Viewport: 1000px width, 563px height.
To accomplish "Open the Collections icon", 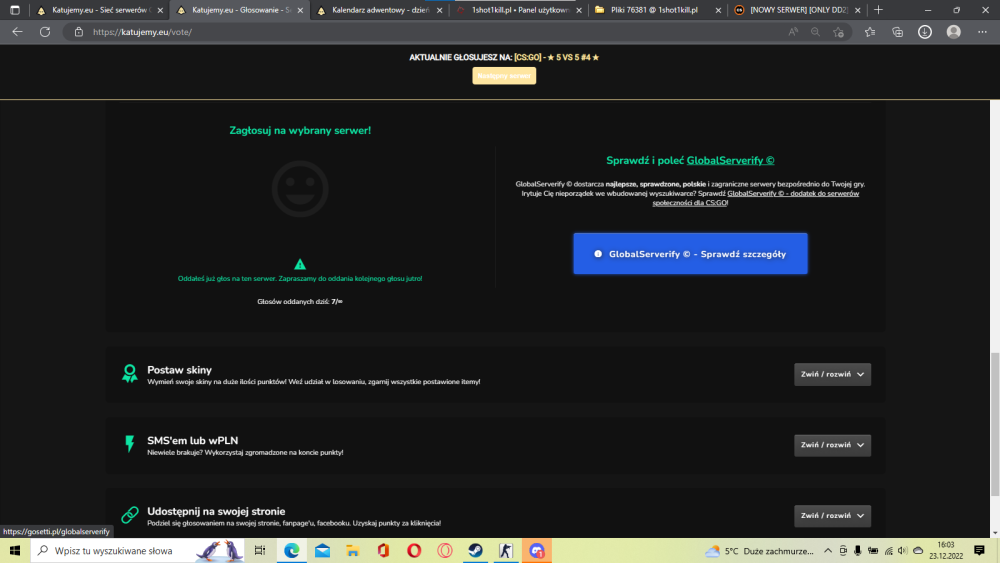I will coord(897,32).
